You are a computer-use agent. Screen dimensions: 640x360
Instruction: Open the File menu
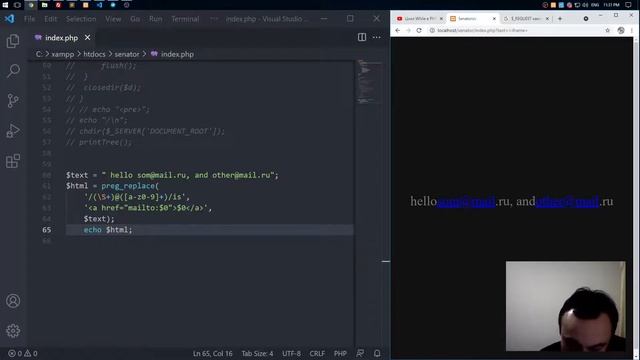pyautogui.click(x=29, y=19)
